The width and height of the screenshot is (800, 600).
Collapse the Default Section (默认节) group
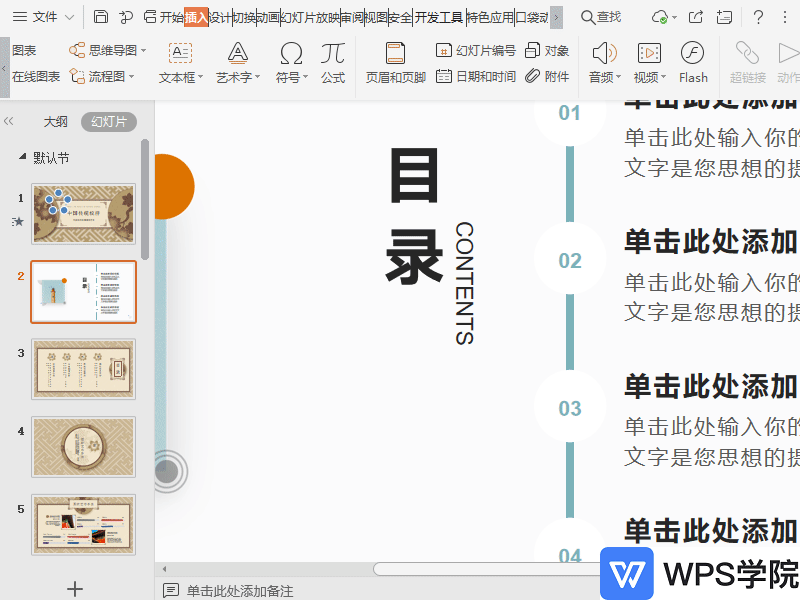[x=23, y=158]
